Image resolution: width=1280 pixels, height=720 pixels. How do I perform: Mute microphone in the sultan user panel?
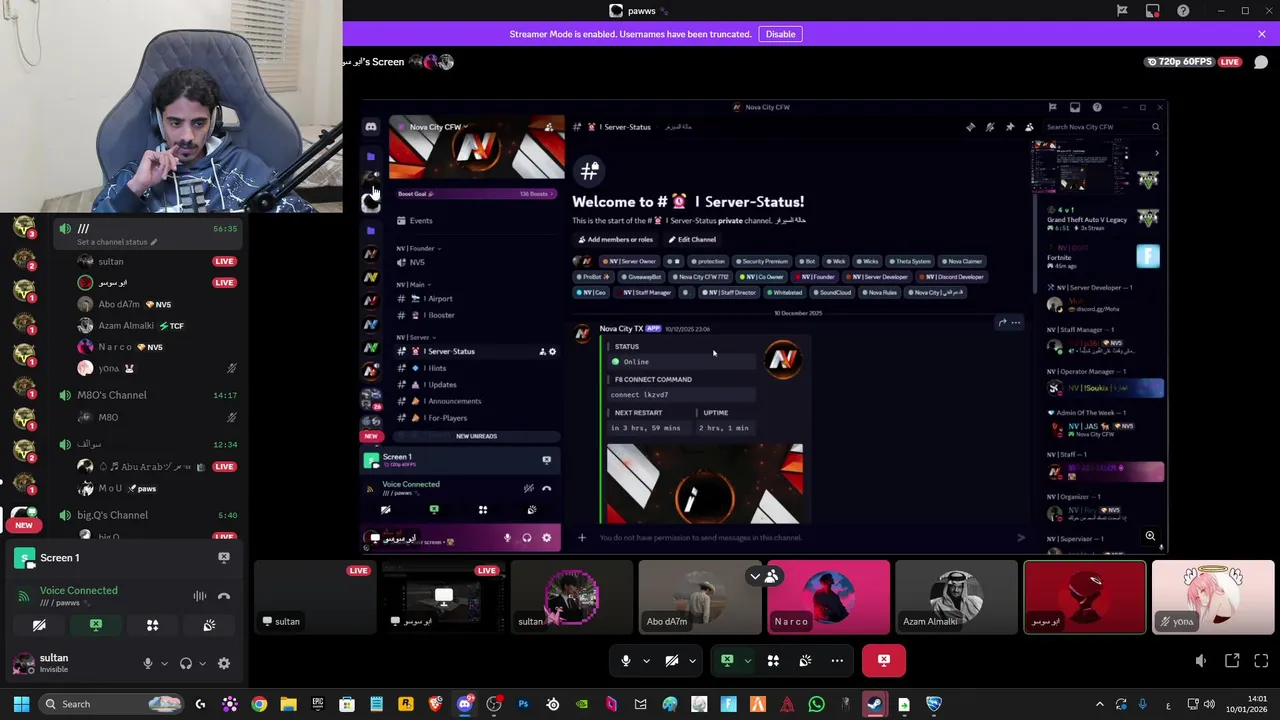pyautogui.click(x=148, y=663)
